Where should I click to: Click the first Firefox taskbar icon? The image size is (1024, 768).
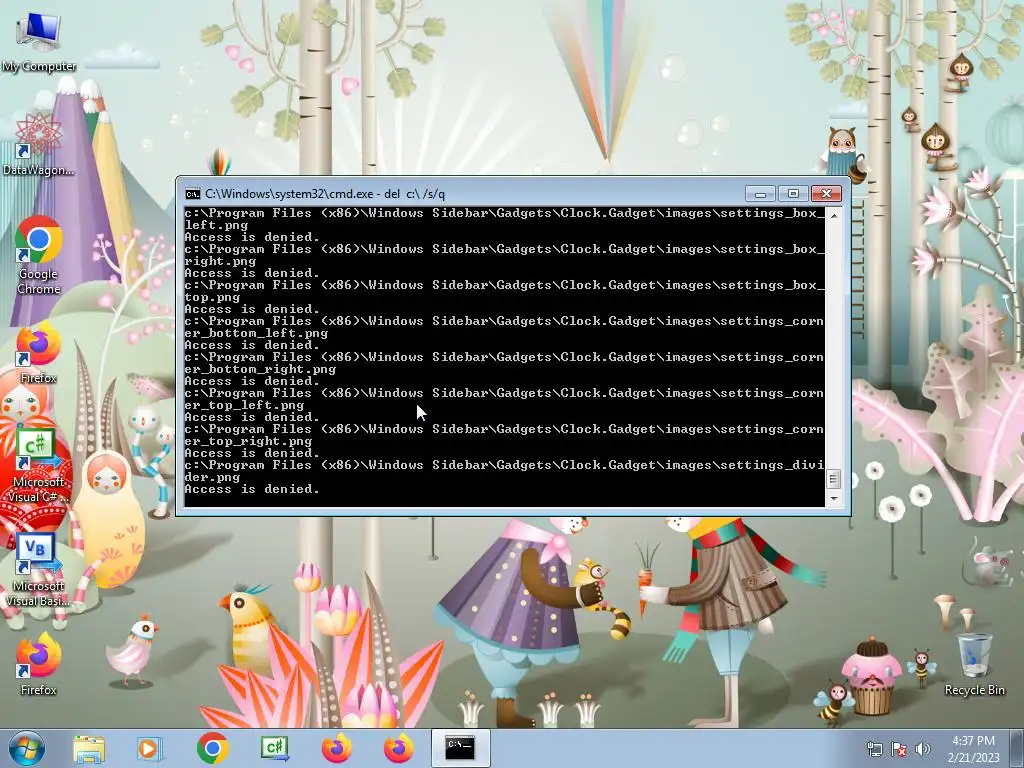[336, 748]
